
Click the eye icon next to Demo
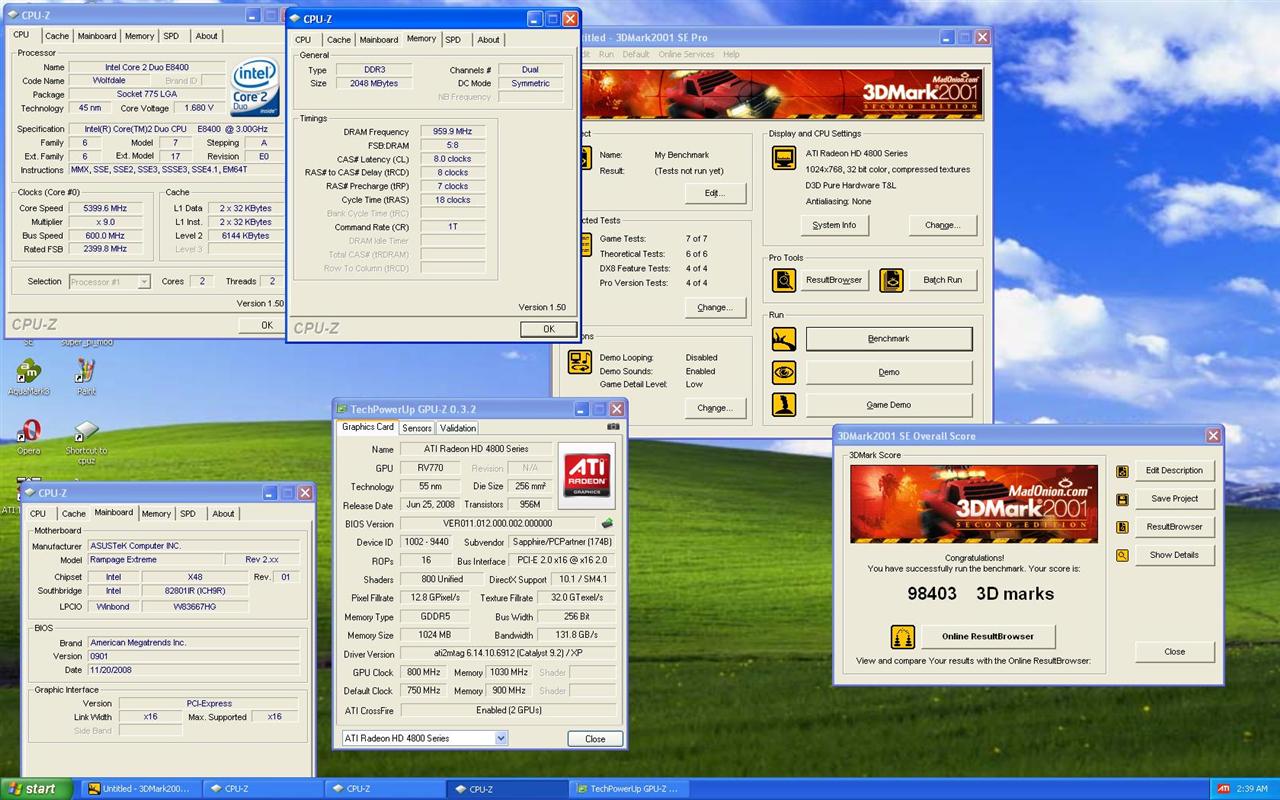pyautogui.click(x=783, y=372)
